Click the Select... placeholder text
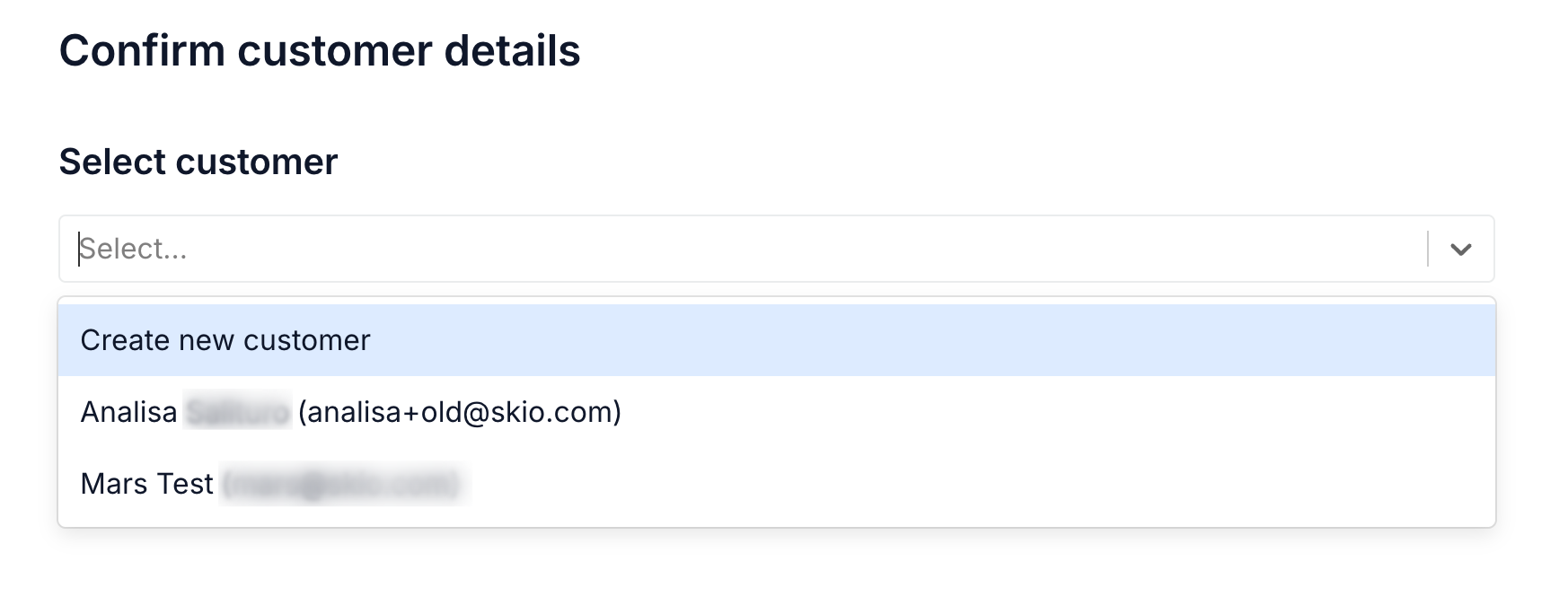 tap(133, 249)
